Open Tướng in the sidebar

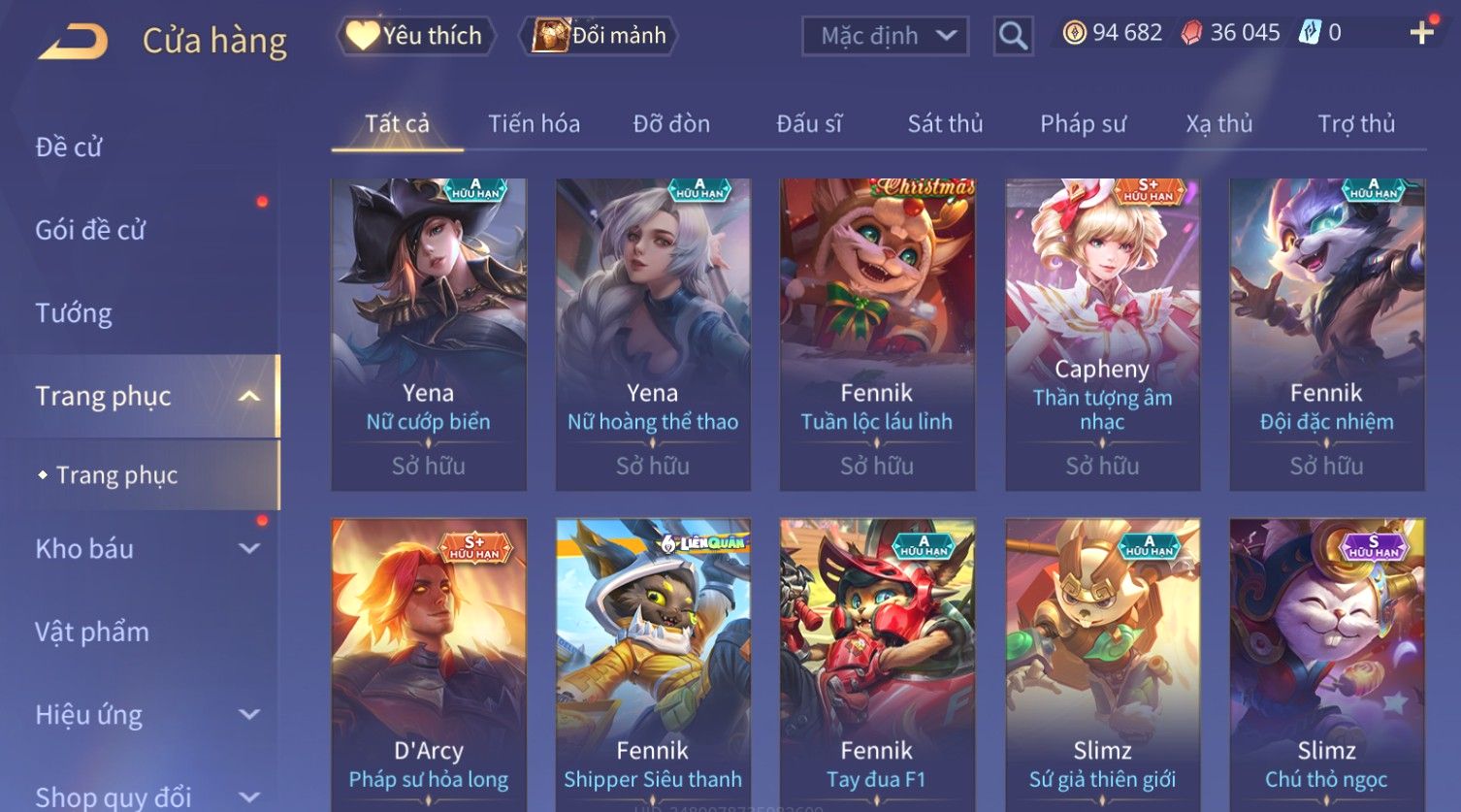[74, 313]
